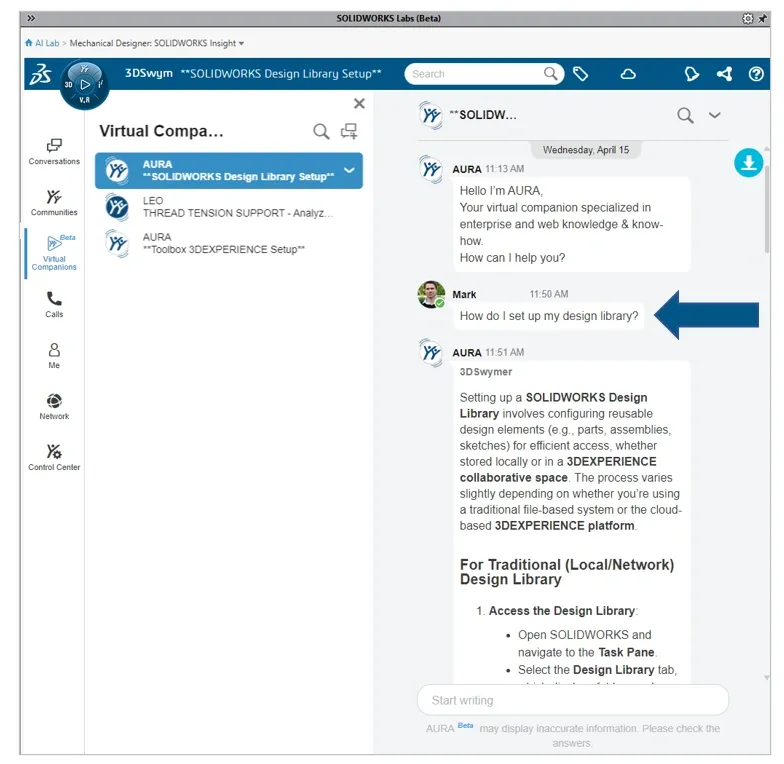Screen dimensions: 784x764
Task: Open AURA Toolbox 3DEXPERIENCE Setup conversation
Action: click(228, 244)
